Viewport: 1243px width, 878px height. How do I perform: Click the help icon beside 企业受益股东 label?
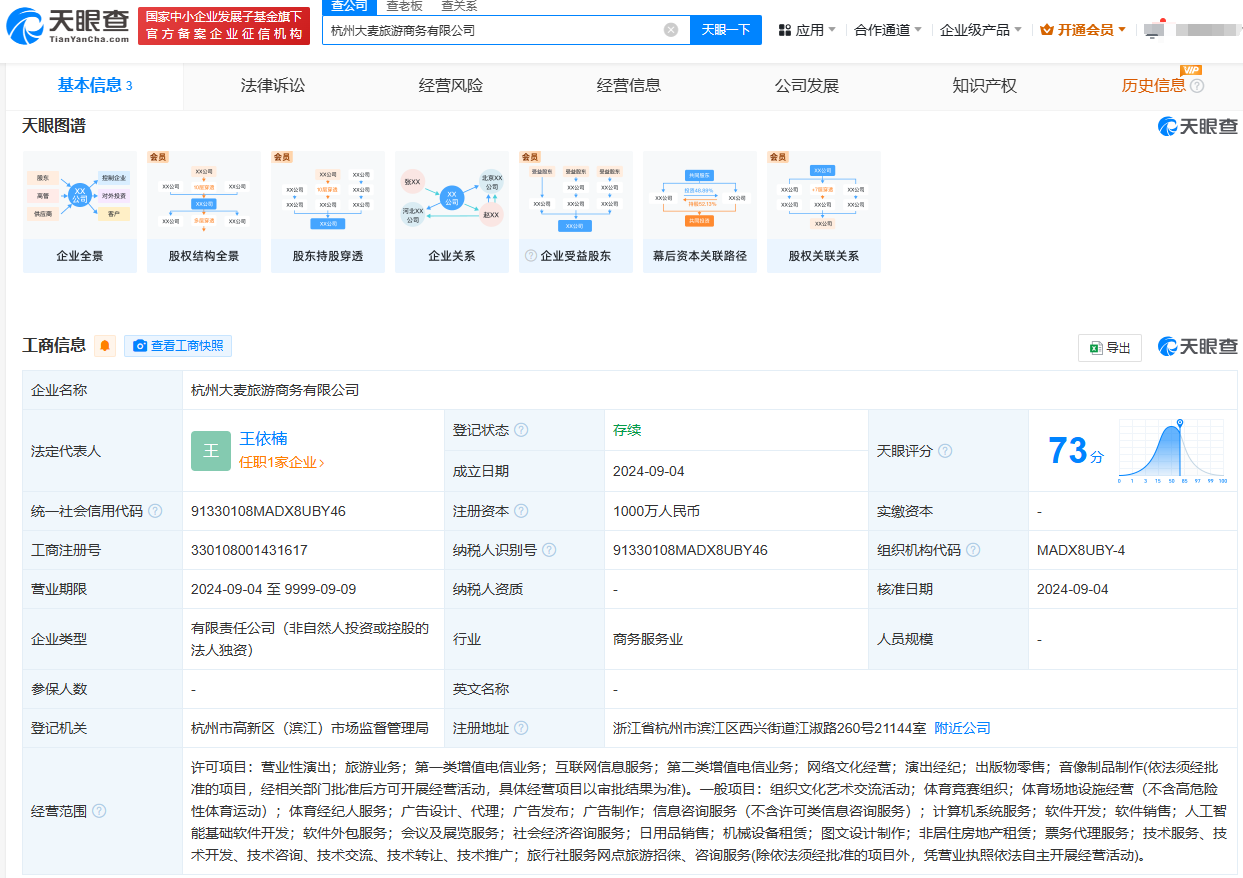click(x=531, y=256)
